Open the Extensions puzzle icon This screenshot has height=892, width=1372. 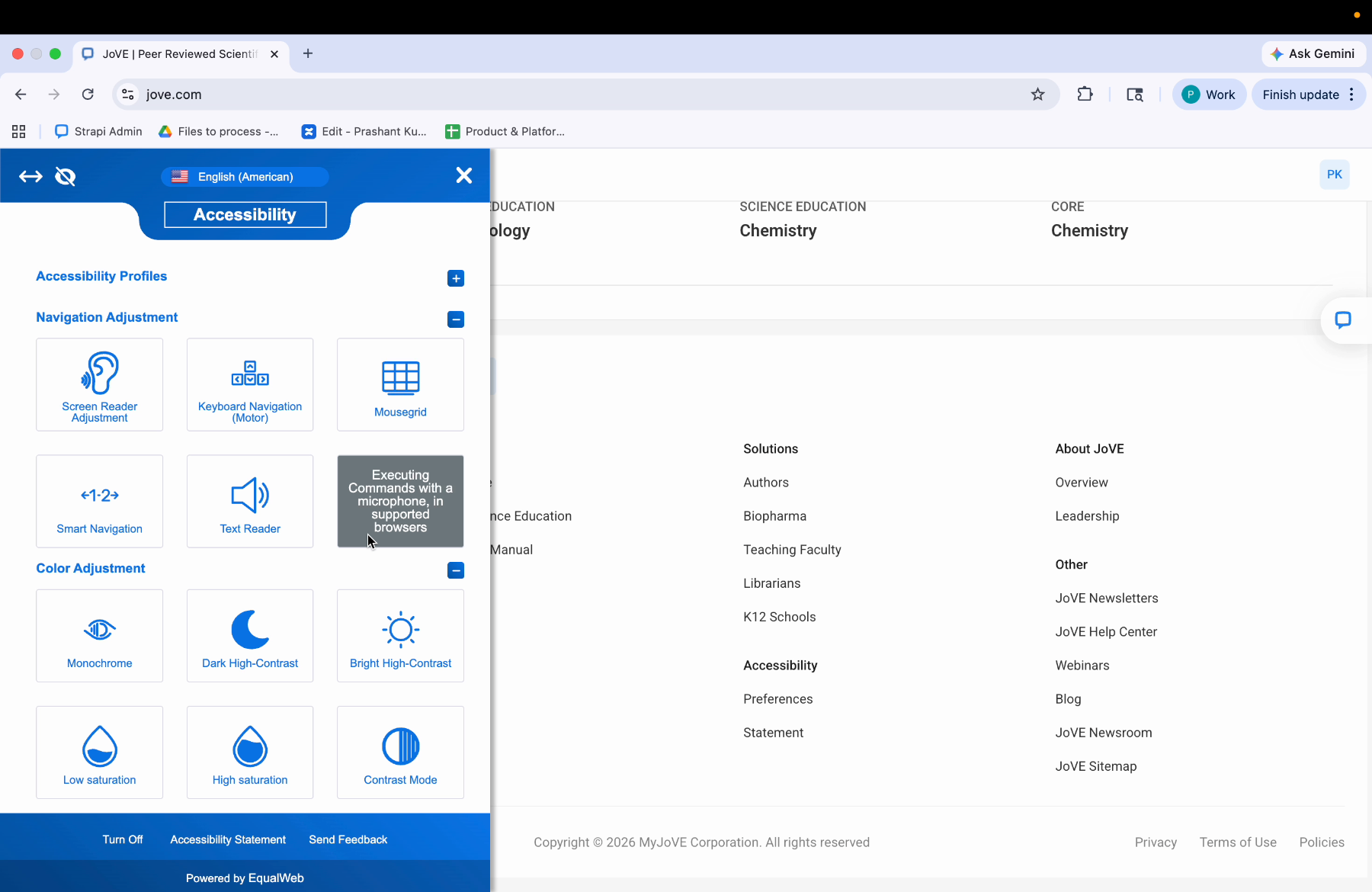click(x=1085, y=95)
